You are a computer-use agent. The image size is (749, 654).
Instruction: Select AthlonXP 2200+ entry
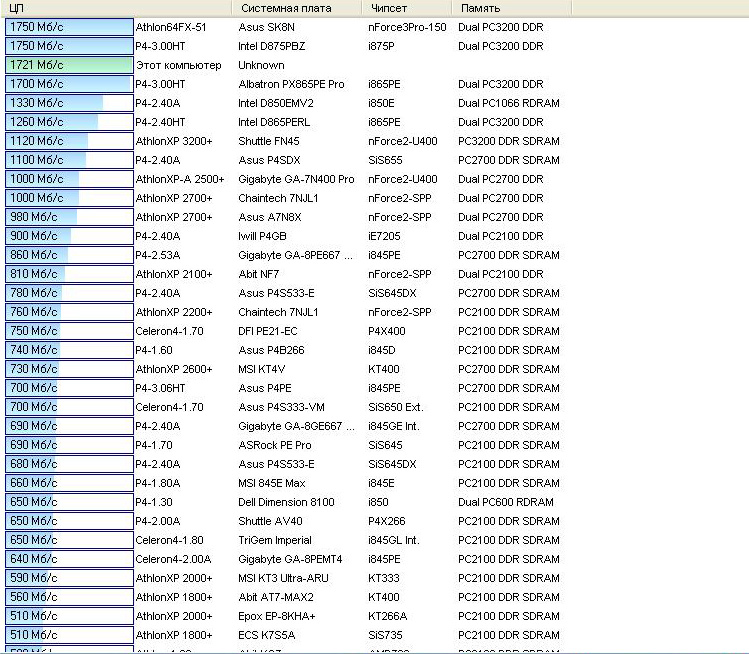[x=174, y=312]
